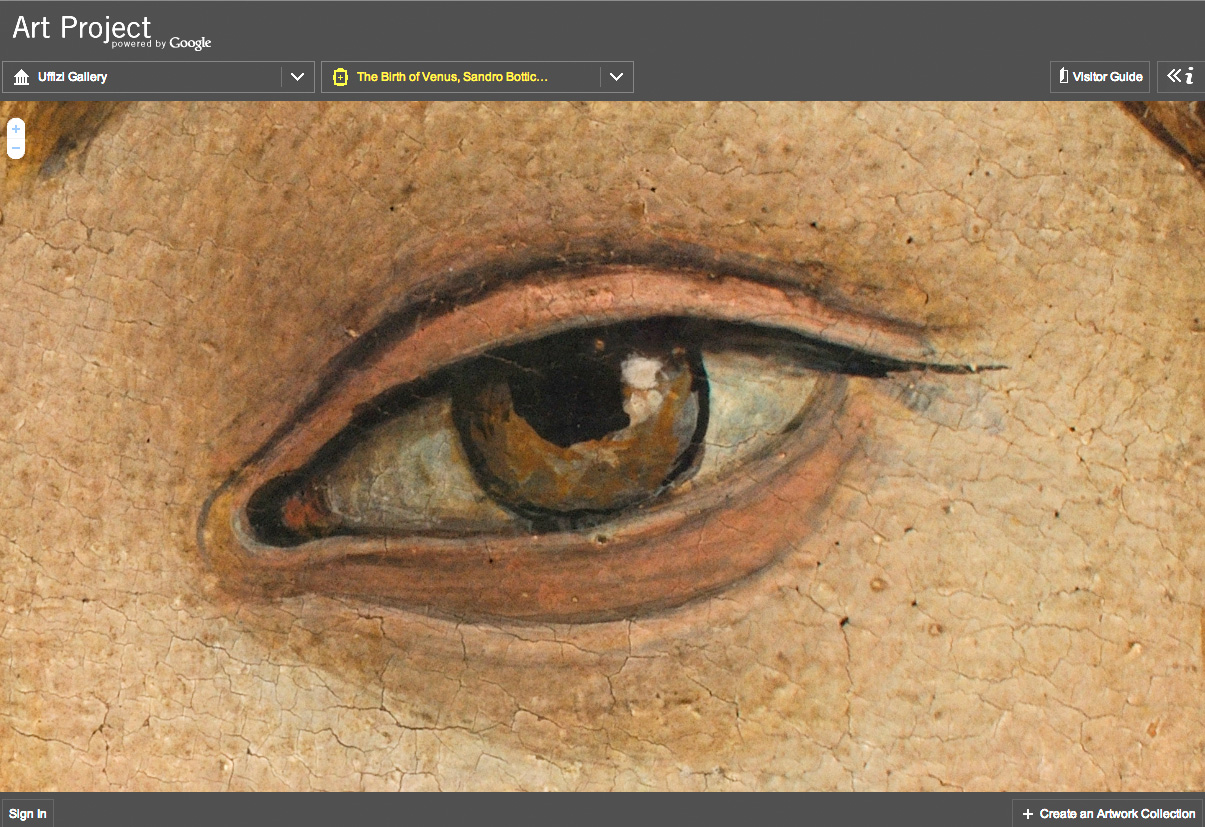The image size is (1205, 827).
Task: Click the eyelash tip at eye's outer corner
Action: click(998, 367)
